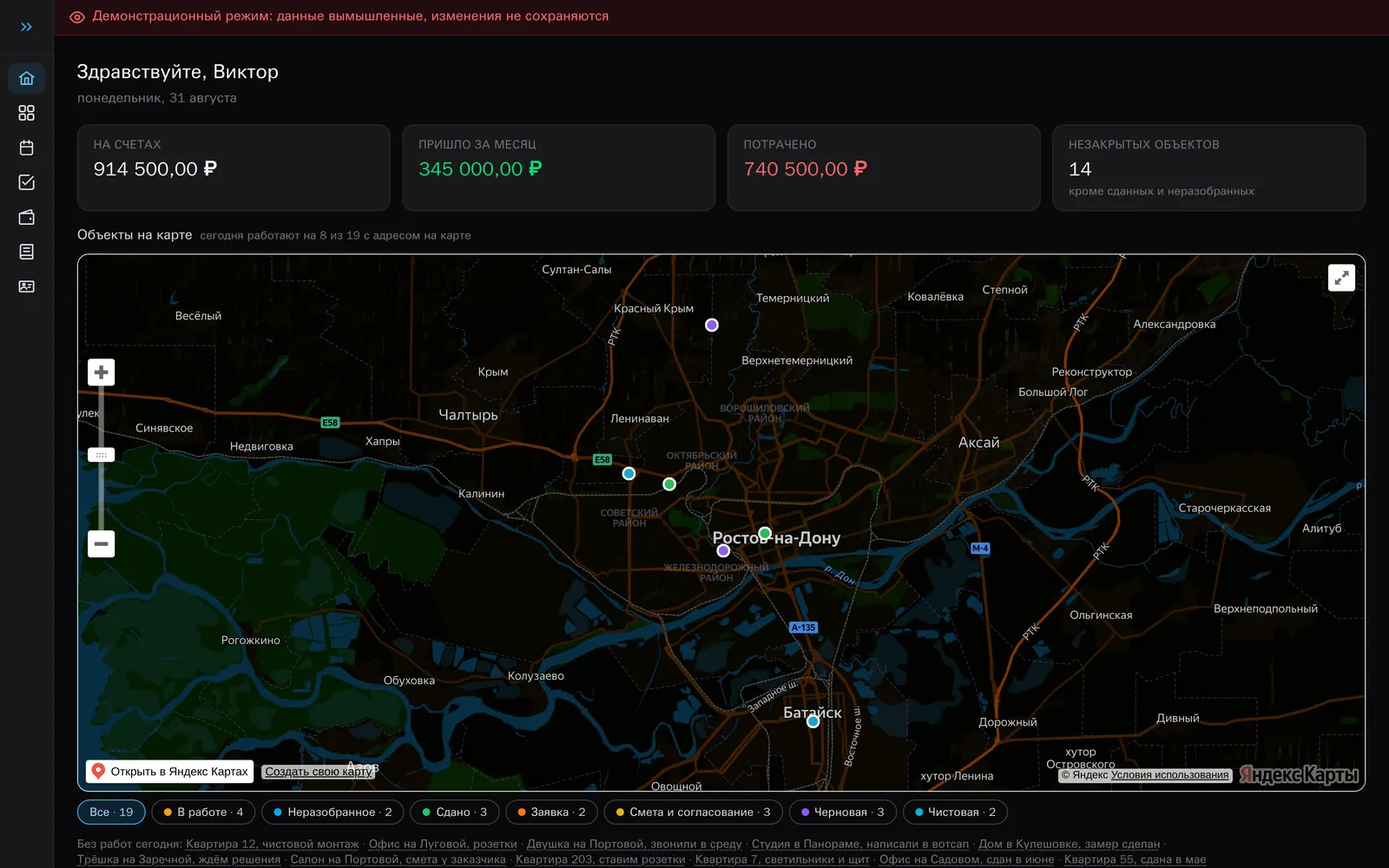Toggle the 'Сдано · 3' filter
Image resolution: width=1389 pixels, height=868 pixels.
(x=454, y=812)
